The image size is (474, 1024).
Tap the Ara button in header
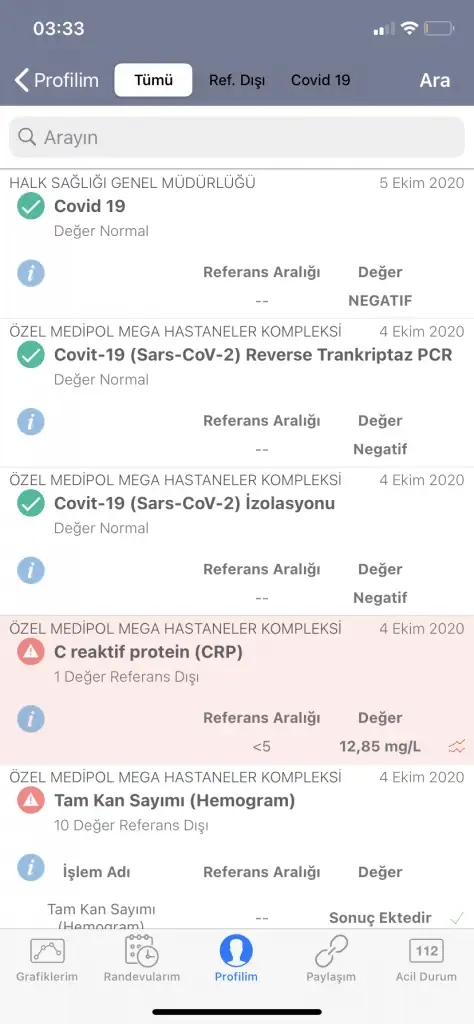click(435, 80)
